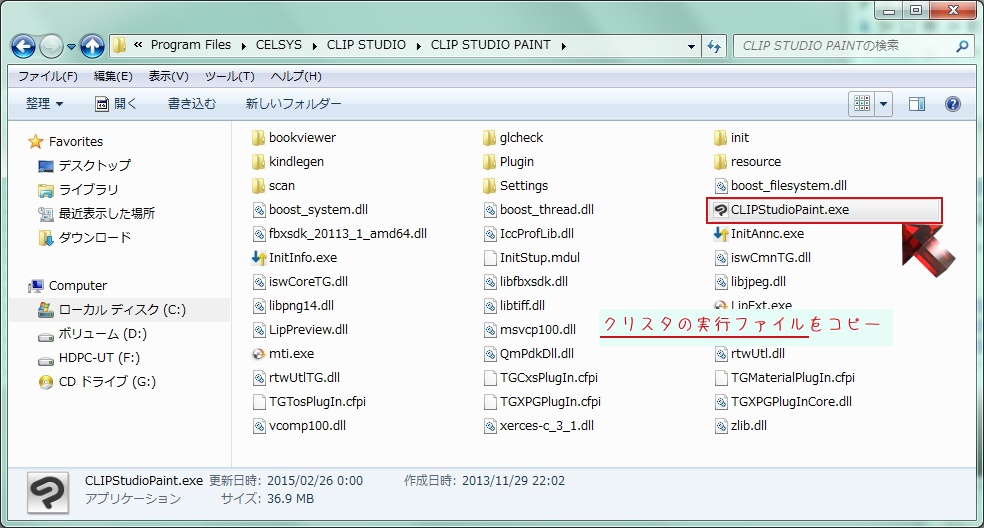
Task: Open help with the question mark icon
Action: [x=953, y=104]
